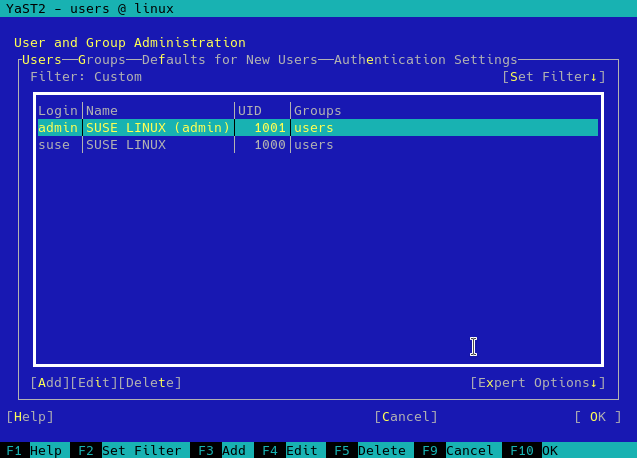637x458 pixels.
Task: Open Authentication Settings tab
Action: click(425, 60)
